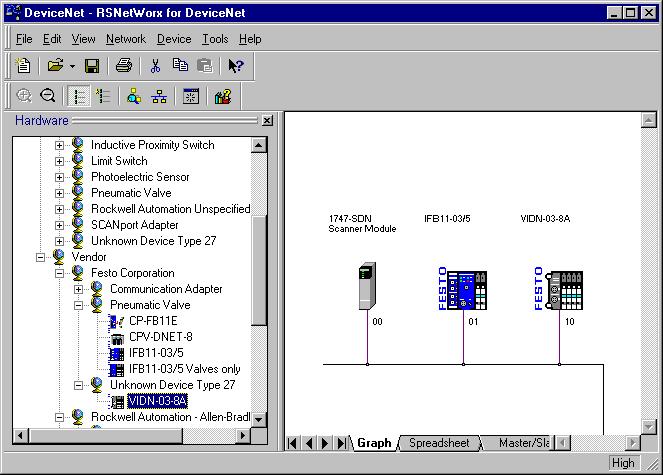The height and width of the screenshot is (475, 663).
Task: Open the Help menu
Action: point(250,39)
